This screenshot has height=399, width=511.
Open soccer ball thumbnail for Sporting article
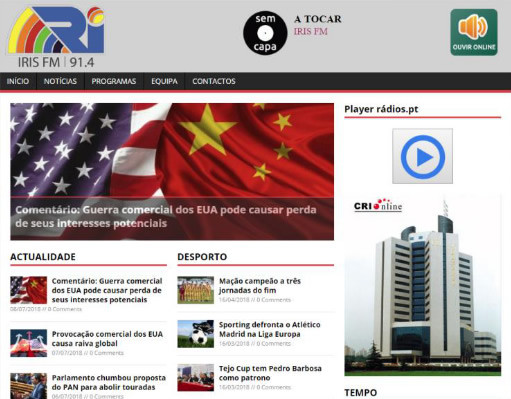tap(196, 334)
